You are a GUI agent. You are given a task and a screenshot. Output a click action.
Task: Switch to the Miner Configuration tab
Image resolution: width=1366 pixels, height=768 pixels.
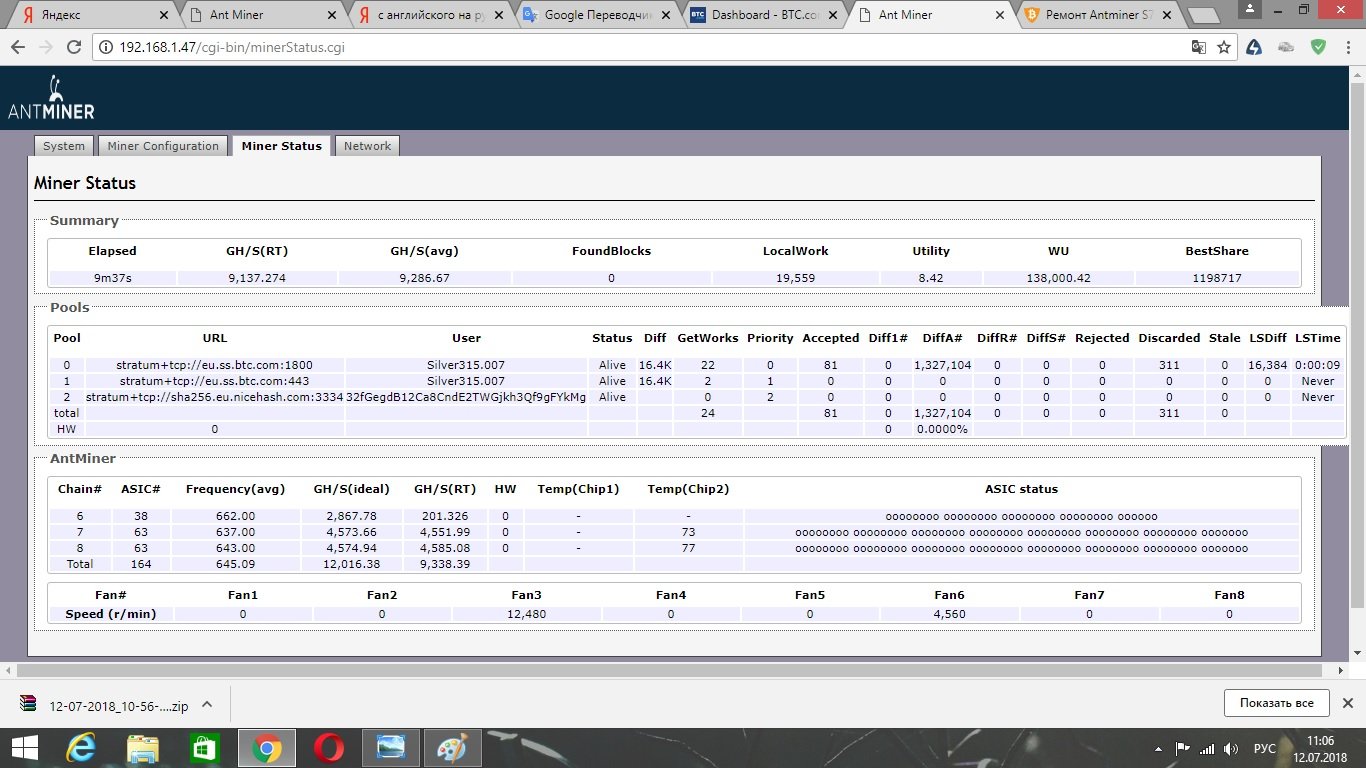point(163,146)
